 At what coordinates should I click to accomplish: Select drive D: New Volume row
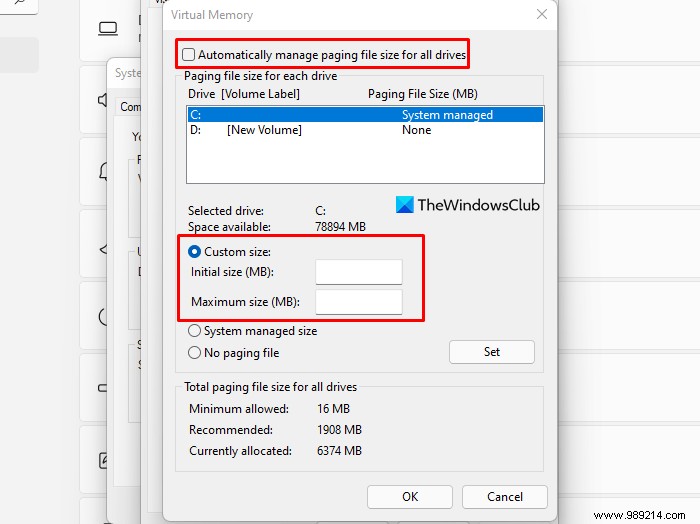tap(365, 130)
